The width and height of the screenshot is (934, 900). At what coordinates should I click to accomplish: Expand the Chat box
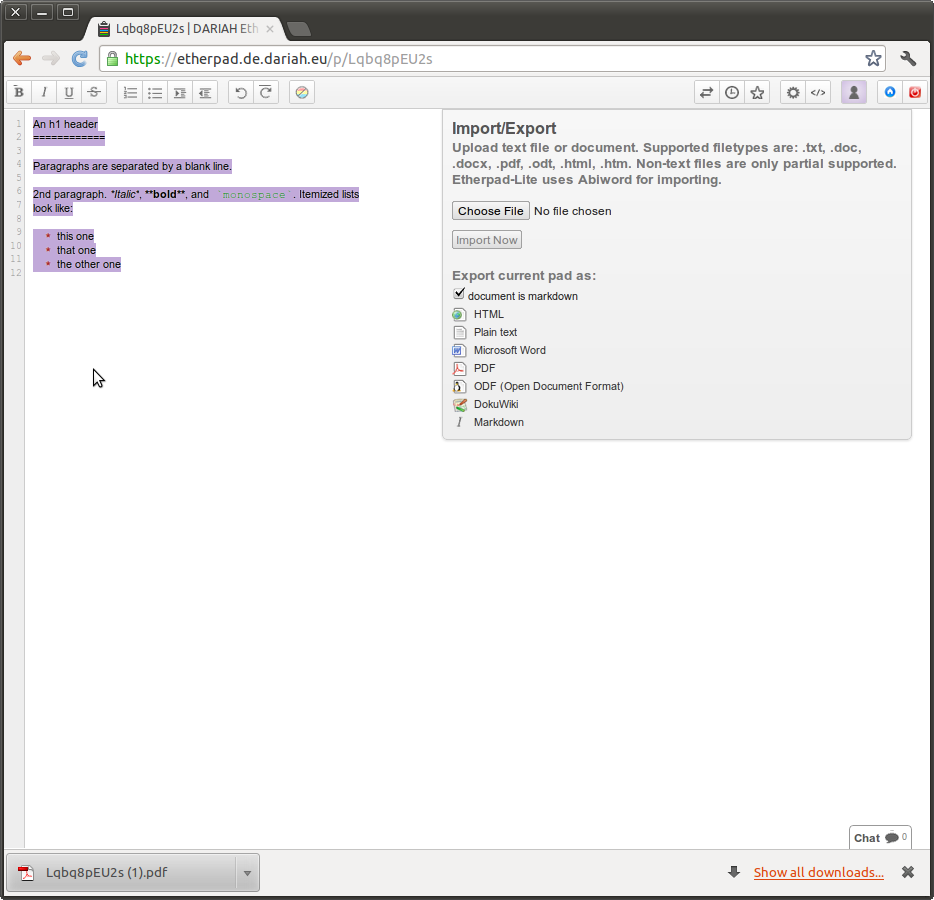[x=879, y=838]
